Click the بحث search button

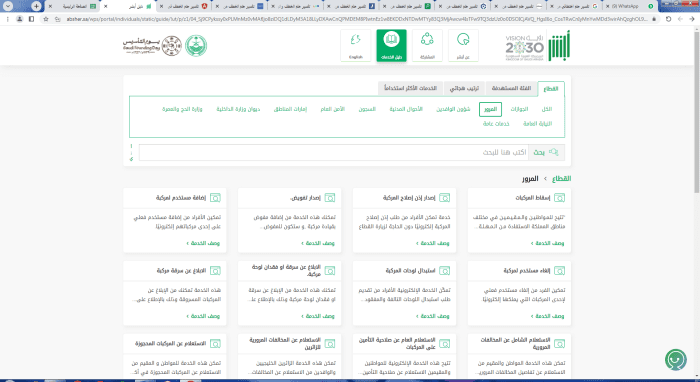click(546, 152)
